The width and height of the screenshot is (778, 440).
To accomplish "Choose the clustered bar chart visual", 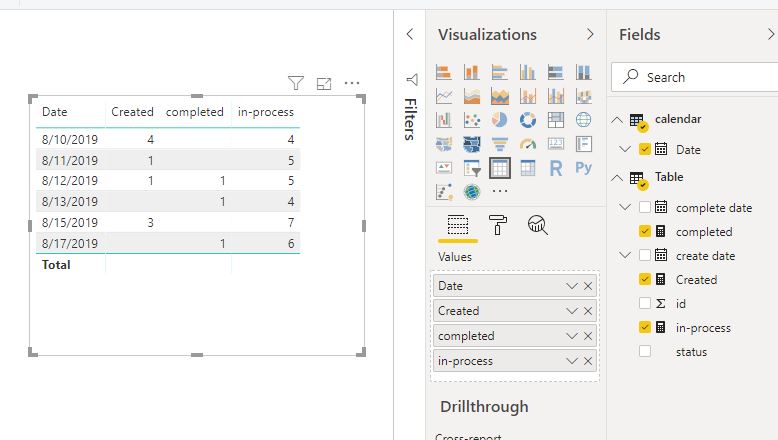I will [x=500, y=72].
